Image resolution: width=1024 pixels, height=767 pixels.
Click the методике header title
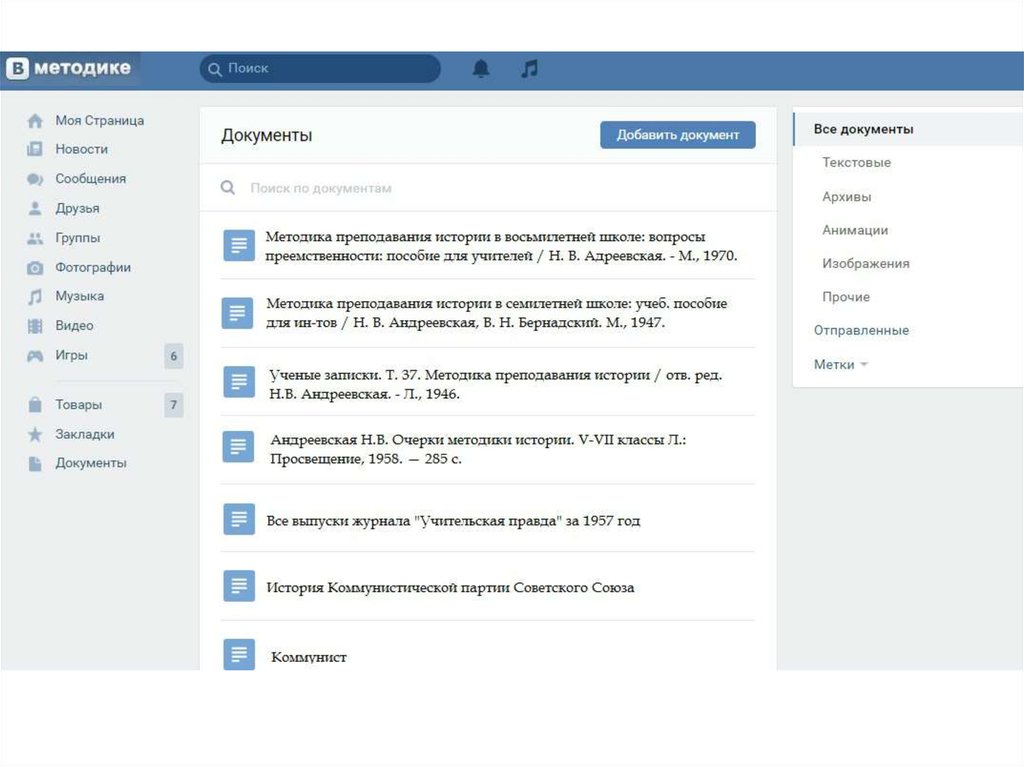82,68
